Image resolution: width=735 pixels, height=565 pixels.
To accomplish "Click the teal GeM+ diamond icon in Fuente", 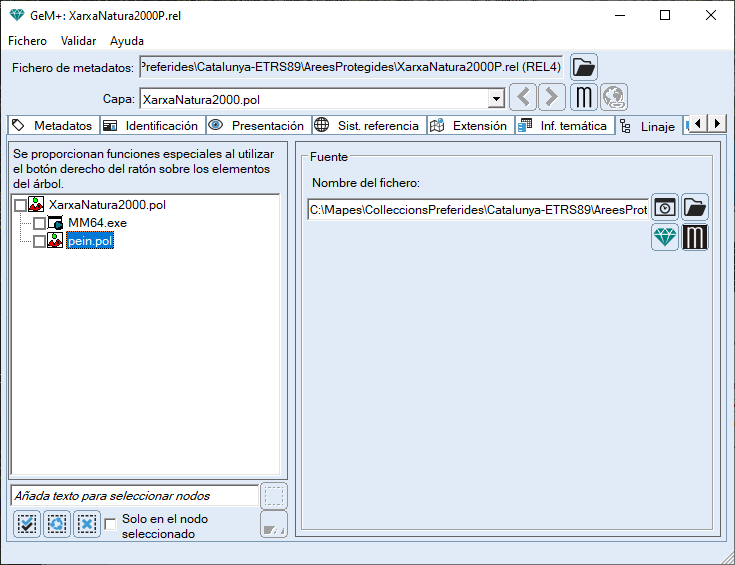I will 665,237.
